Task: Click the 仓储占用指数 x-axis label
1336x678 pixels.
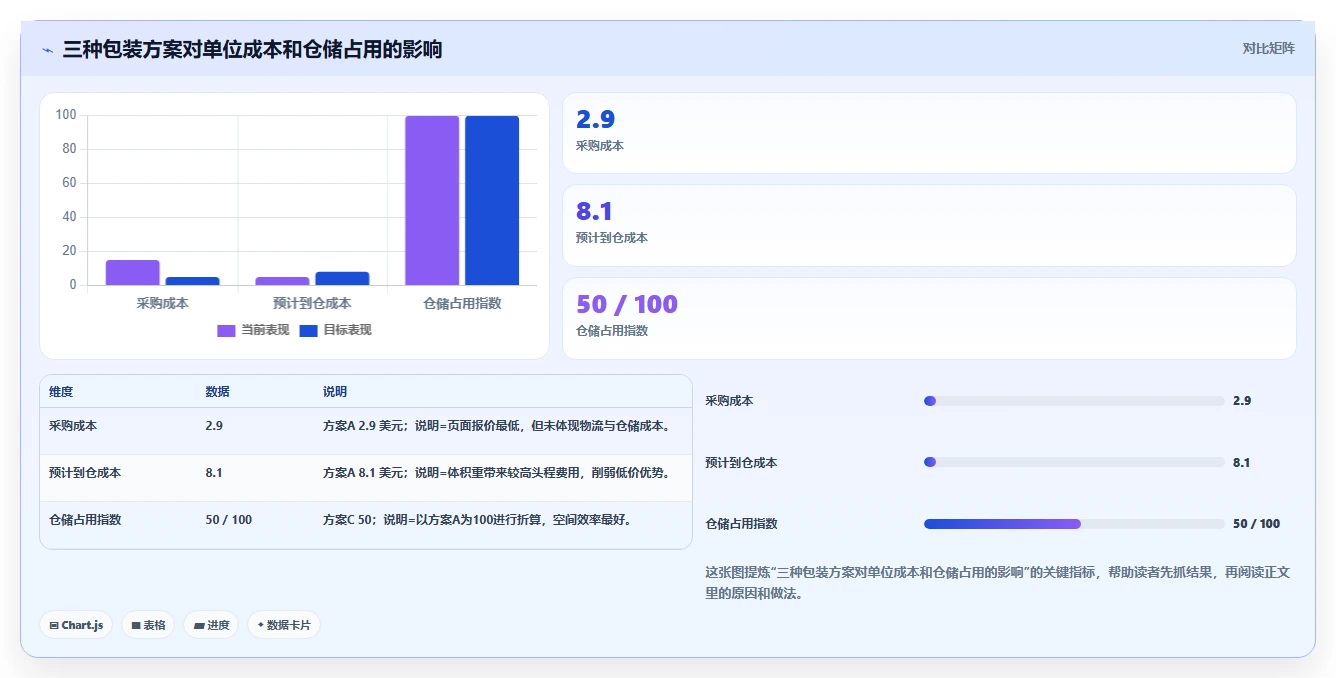Action: (x=462, y=303)
